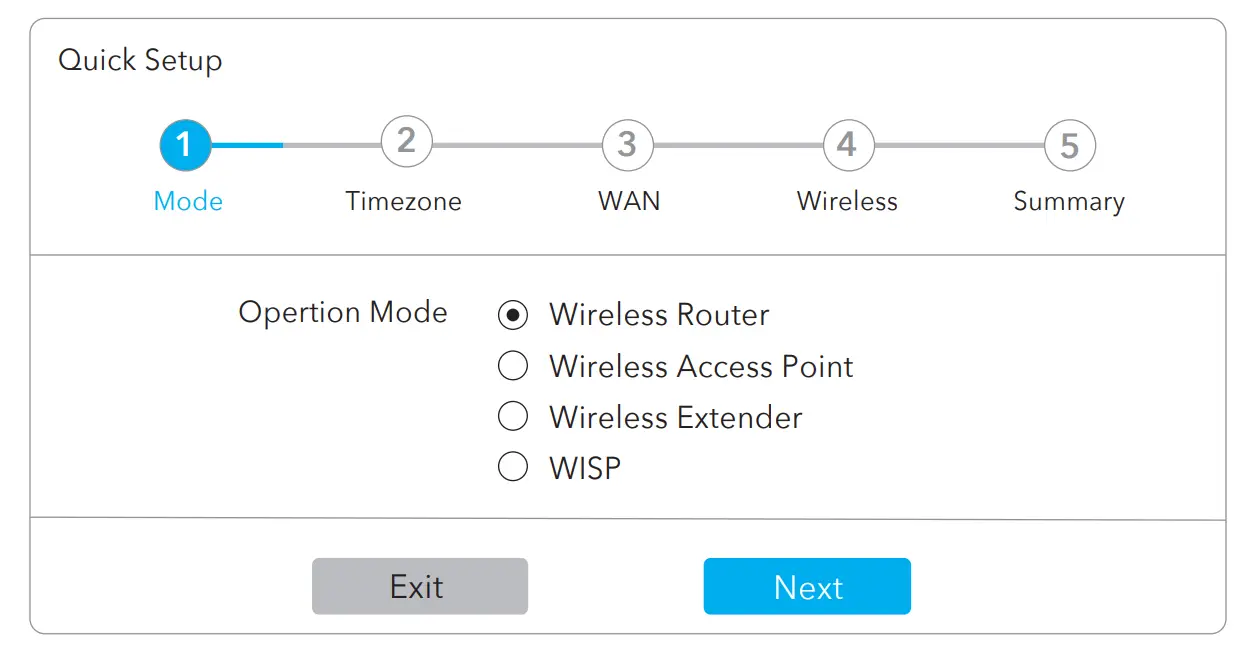Screen dimensions: 1244x656
Task: Exit the Quick Setup wizard
Action: coord(420,587)
